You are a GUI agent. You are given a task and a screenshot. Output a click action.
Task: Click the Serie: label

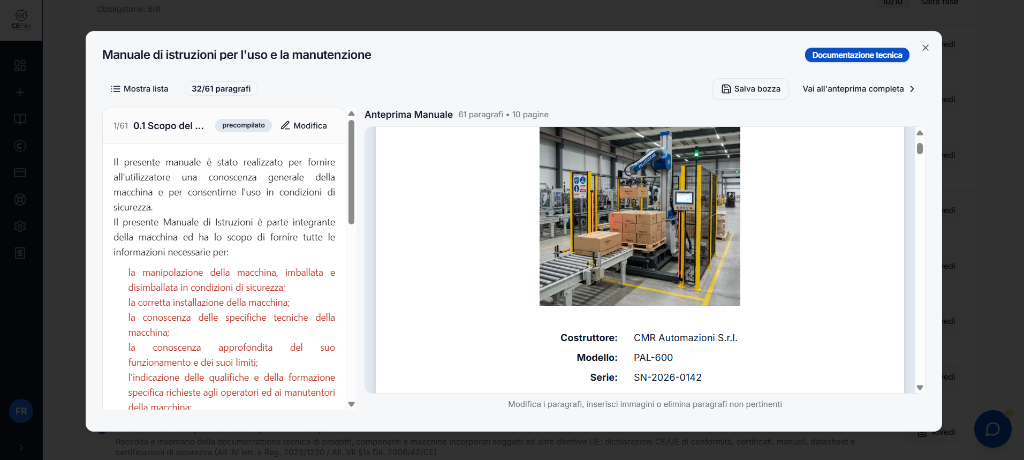pyautogui.click(x=604, y=377)
